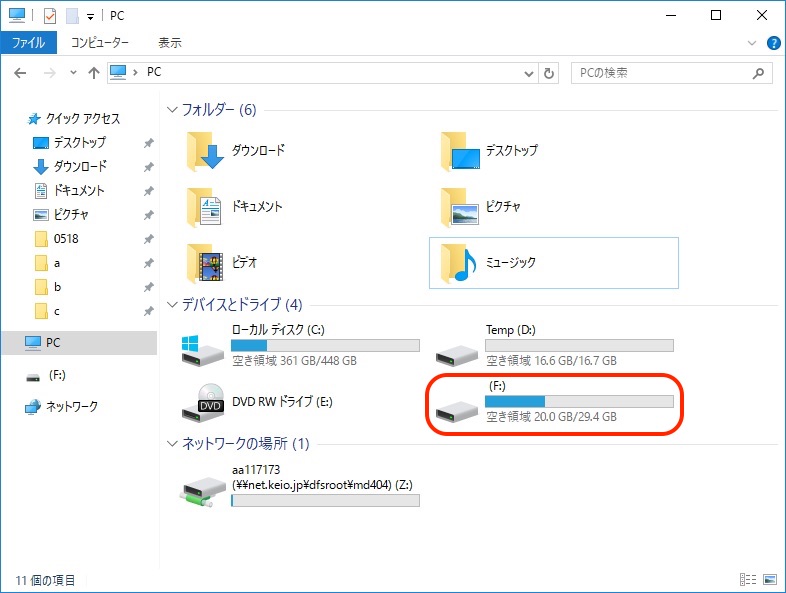
Task: Click the Up one level arrow button
Action: click(94, 73)
